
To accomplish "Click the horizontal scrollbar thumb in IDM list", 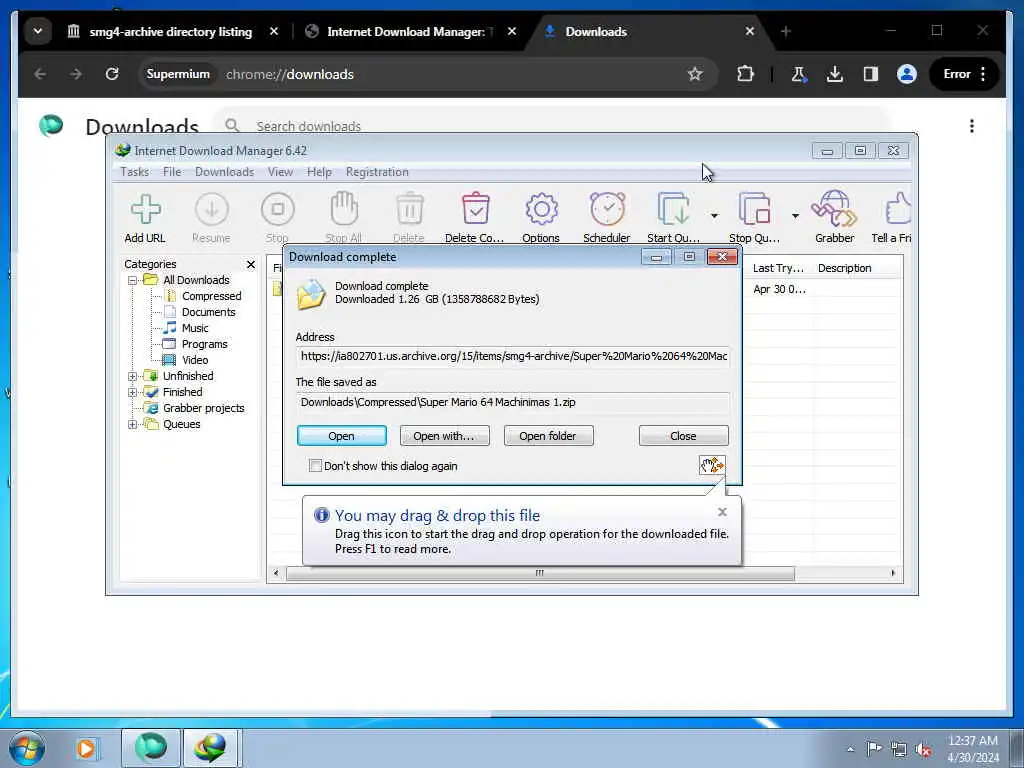I will point(540,573).
